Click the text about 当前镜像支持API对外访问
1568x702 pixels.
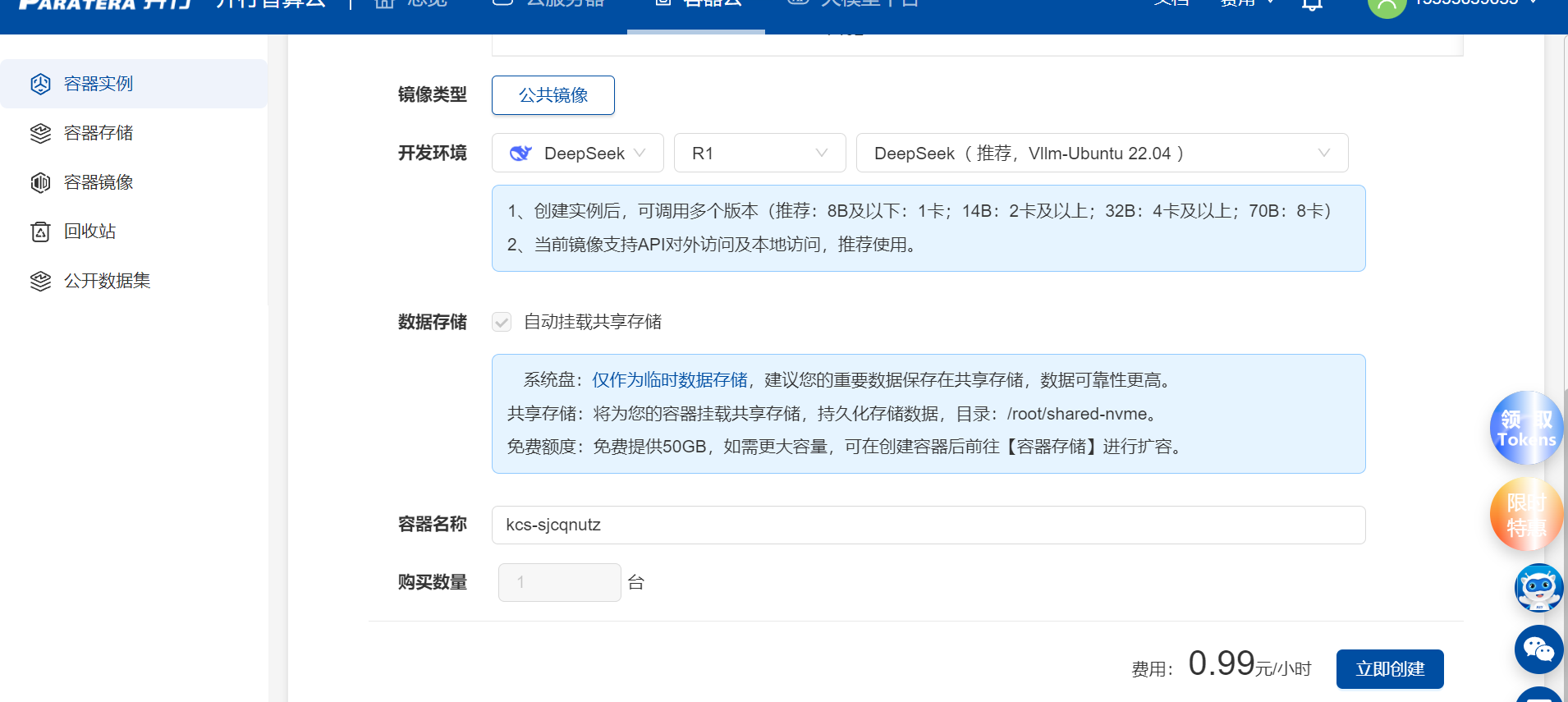coord(712,245)
